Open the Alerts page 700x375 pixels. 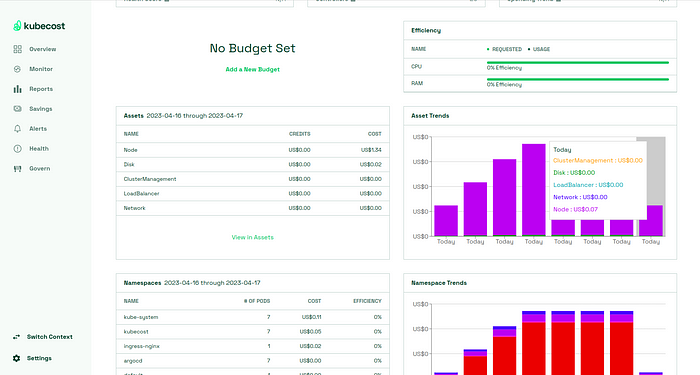click(x=38, y=129)
